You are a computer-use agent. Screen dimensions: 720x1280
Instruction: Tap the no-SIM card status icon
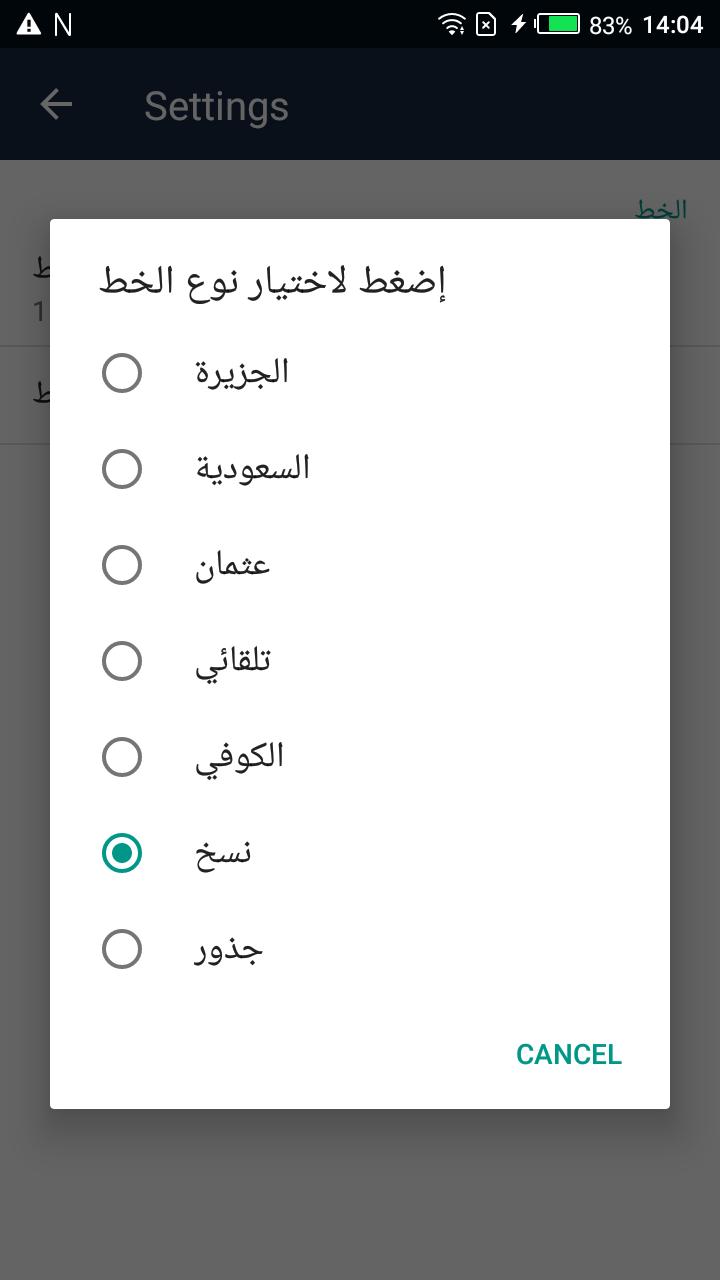click(x=486, y=24)
